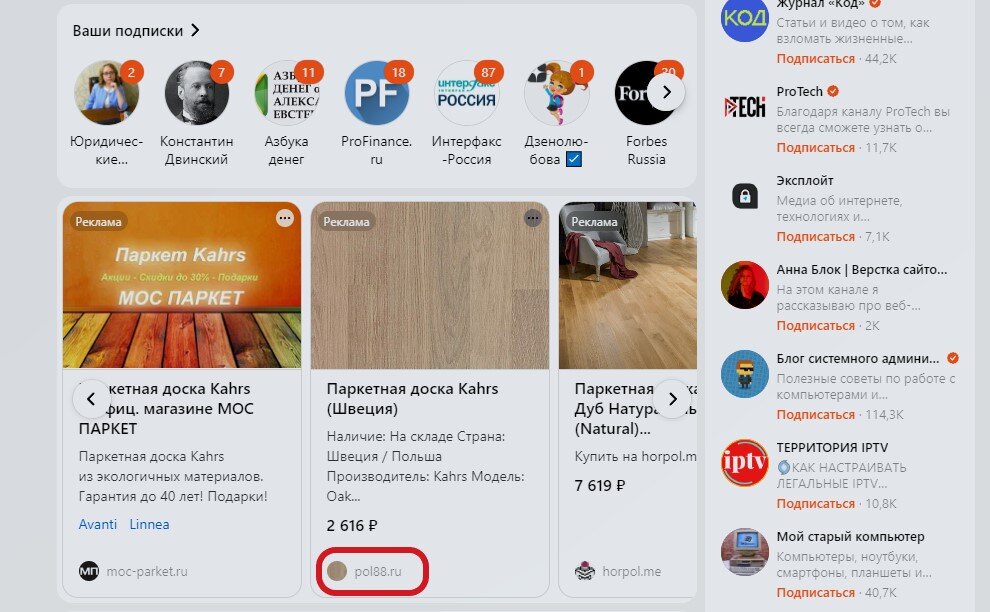Go to next ad with right arrow
Viewport: 990px width, 612px height.
[x=672, y=399]
